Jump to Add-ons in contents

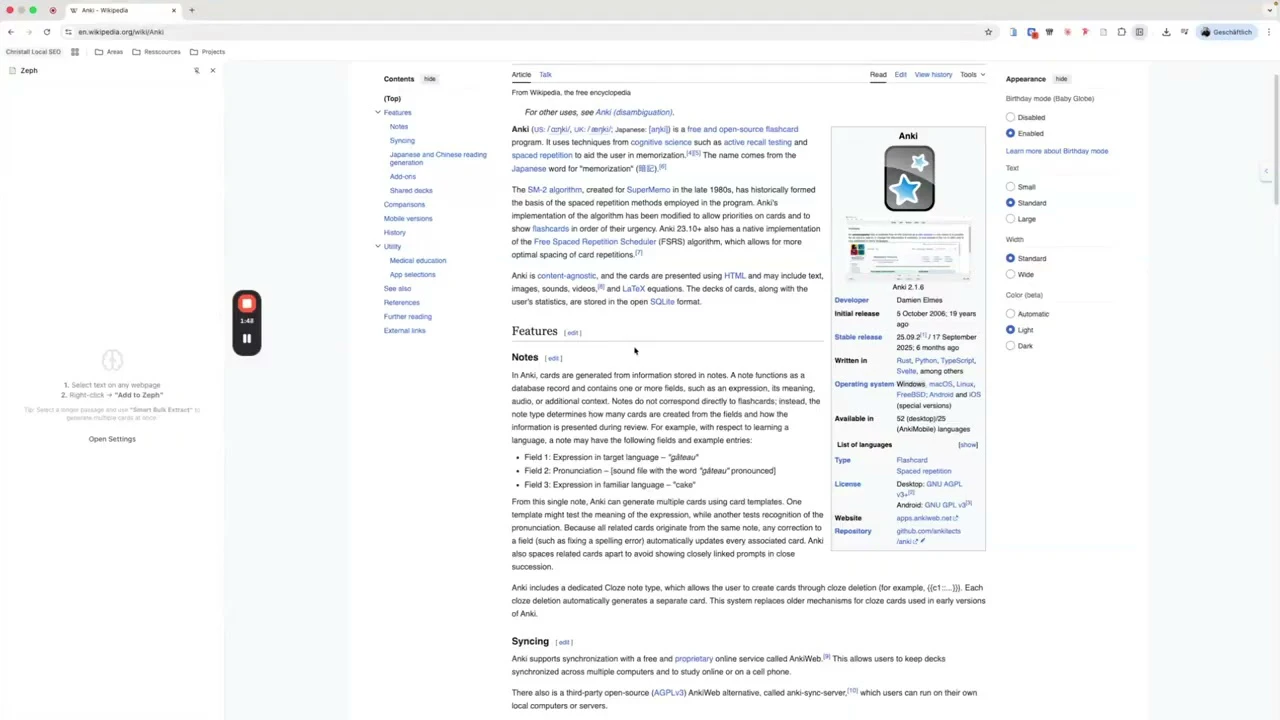coord(402,177)
